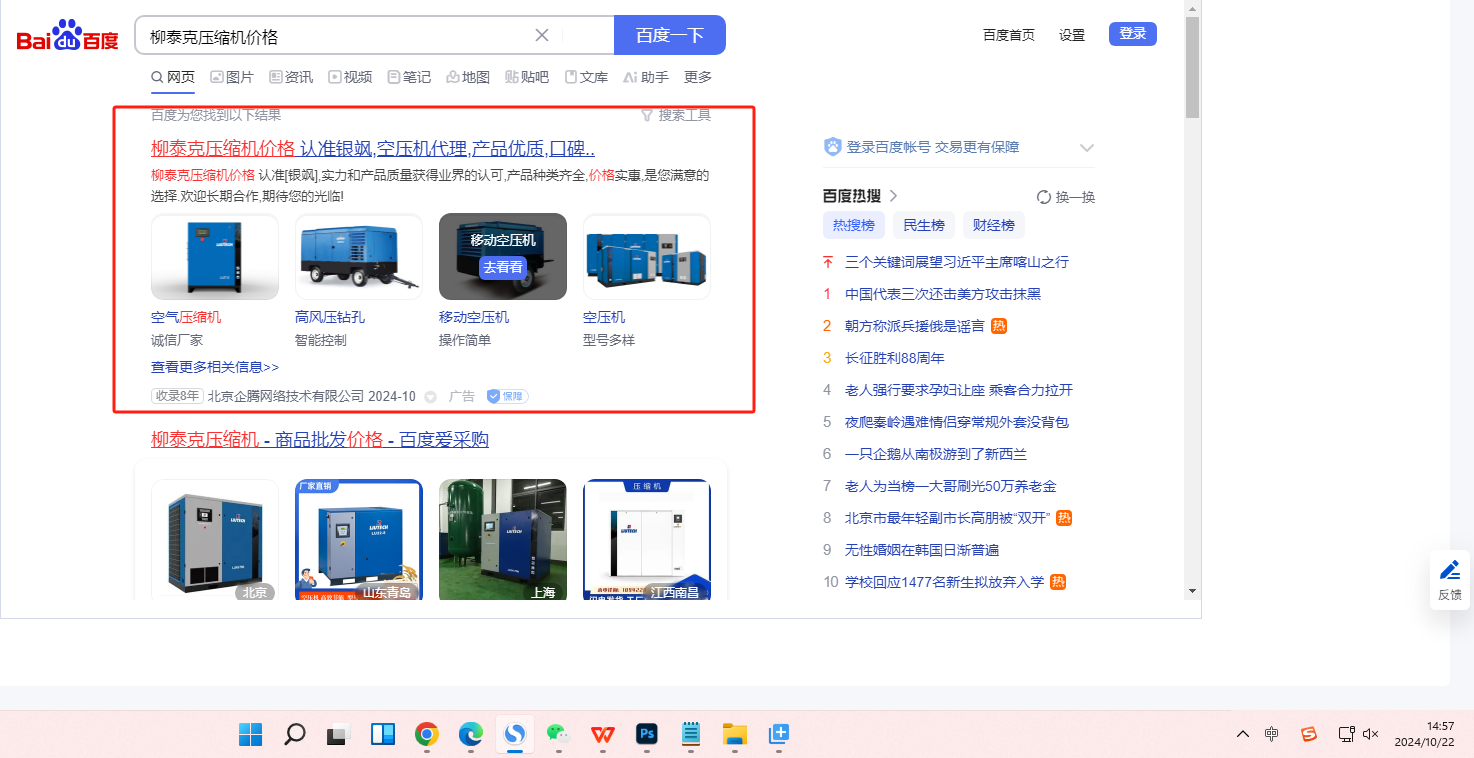Click the compressor image labeled 山东青岛
The image size is (1474, 758).
(x=359, y=540)
